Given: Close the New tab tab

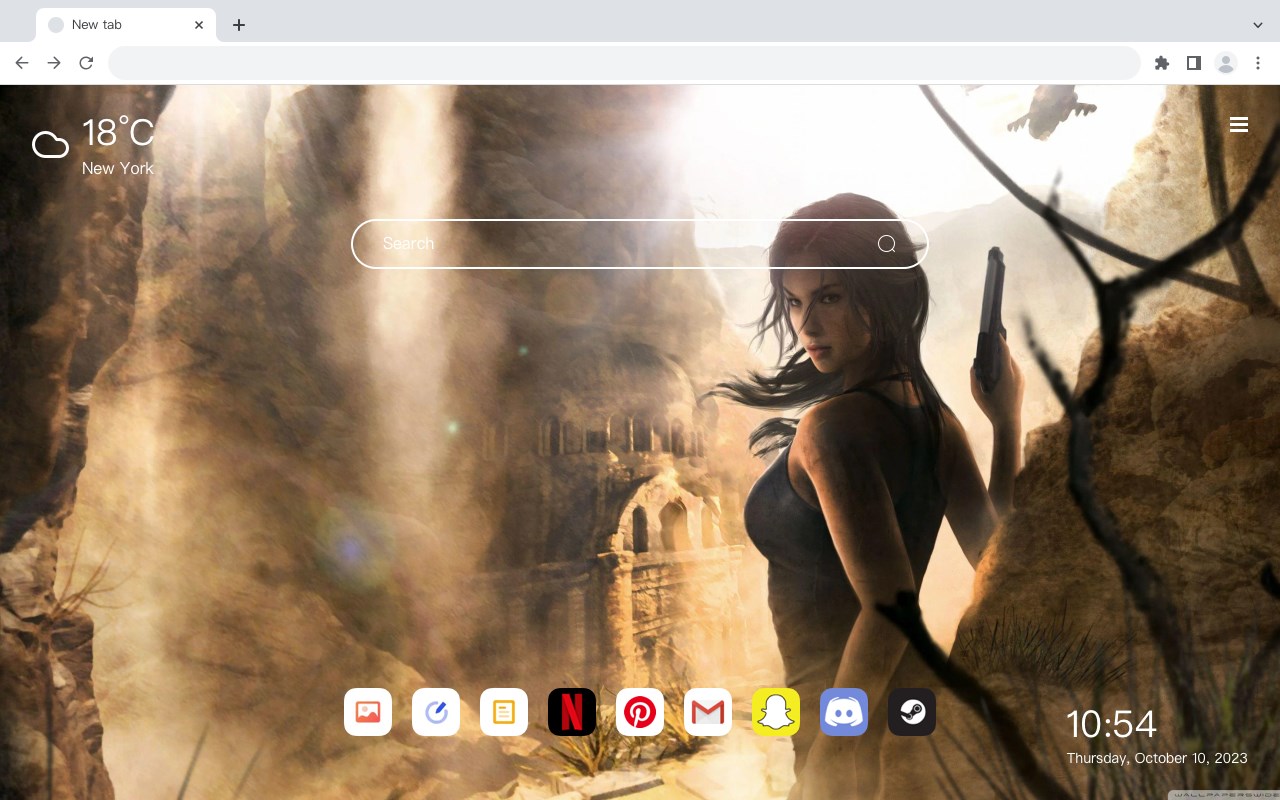Looking at the screenshot, I should click(199, 25).
